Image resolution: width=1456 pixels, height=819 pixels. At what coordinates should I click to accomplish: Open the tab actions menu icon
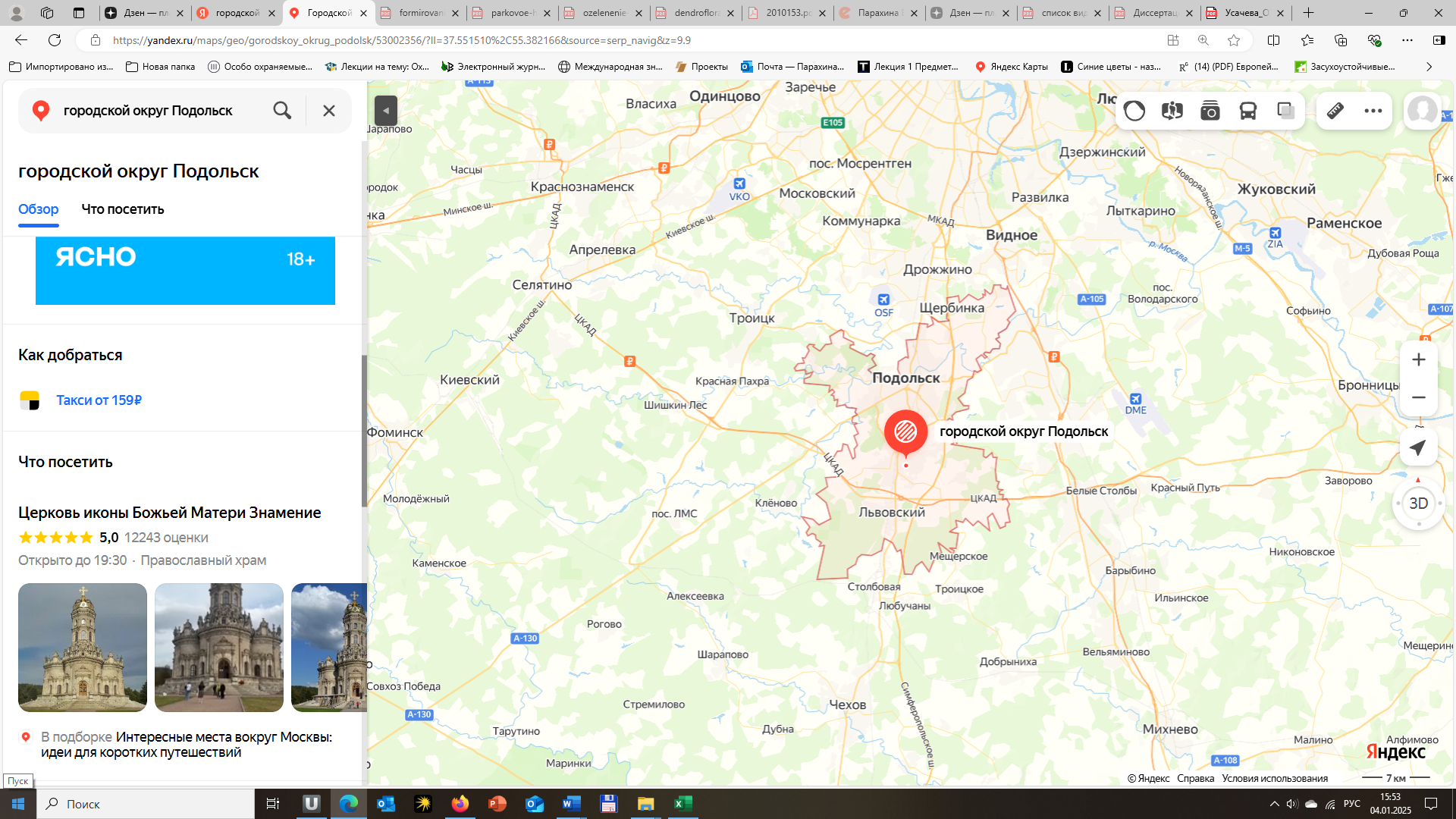[79, 13]
